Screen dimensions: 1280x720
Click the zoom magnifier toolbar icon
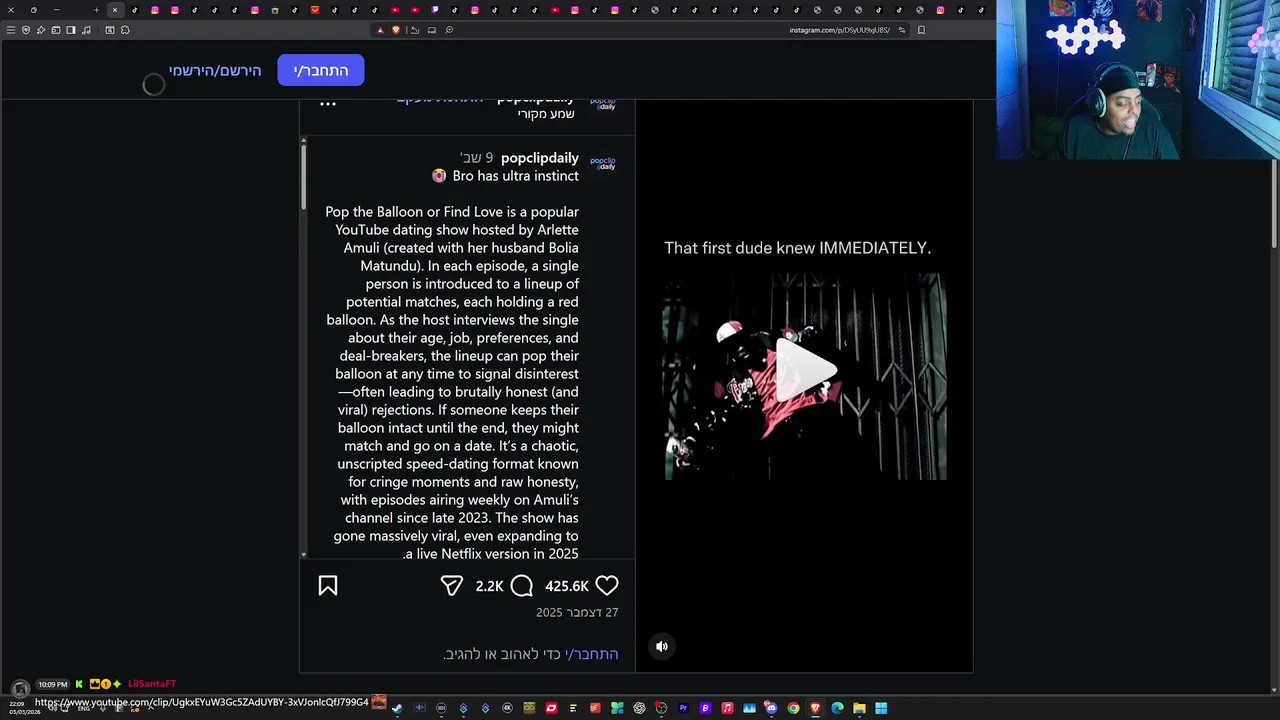pos(449,30)
